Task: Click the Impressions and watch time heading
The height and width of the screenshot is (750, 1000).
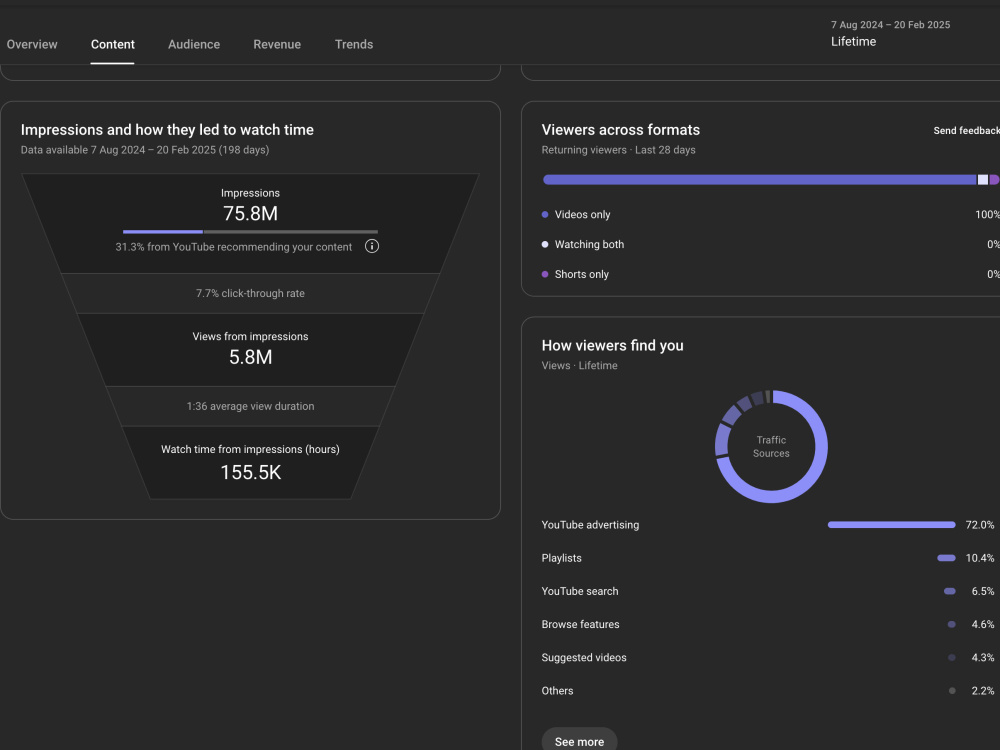Action: (x=167, y=130)
